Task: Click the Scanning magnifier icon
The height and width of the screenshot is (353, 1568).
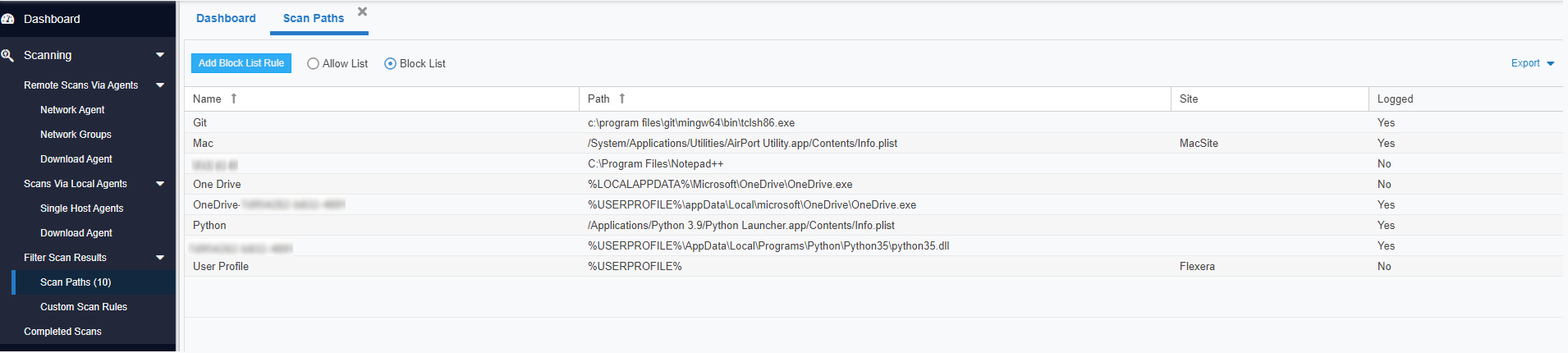Action: (7, 55)
